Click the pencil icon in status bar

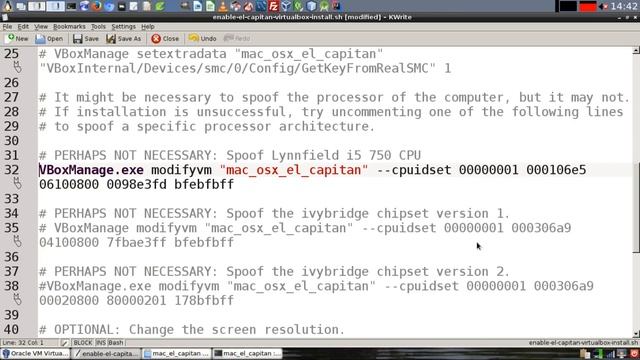[x=65, y=343]
